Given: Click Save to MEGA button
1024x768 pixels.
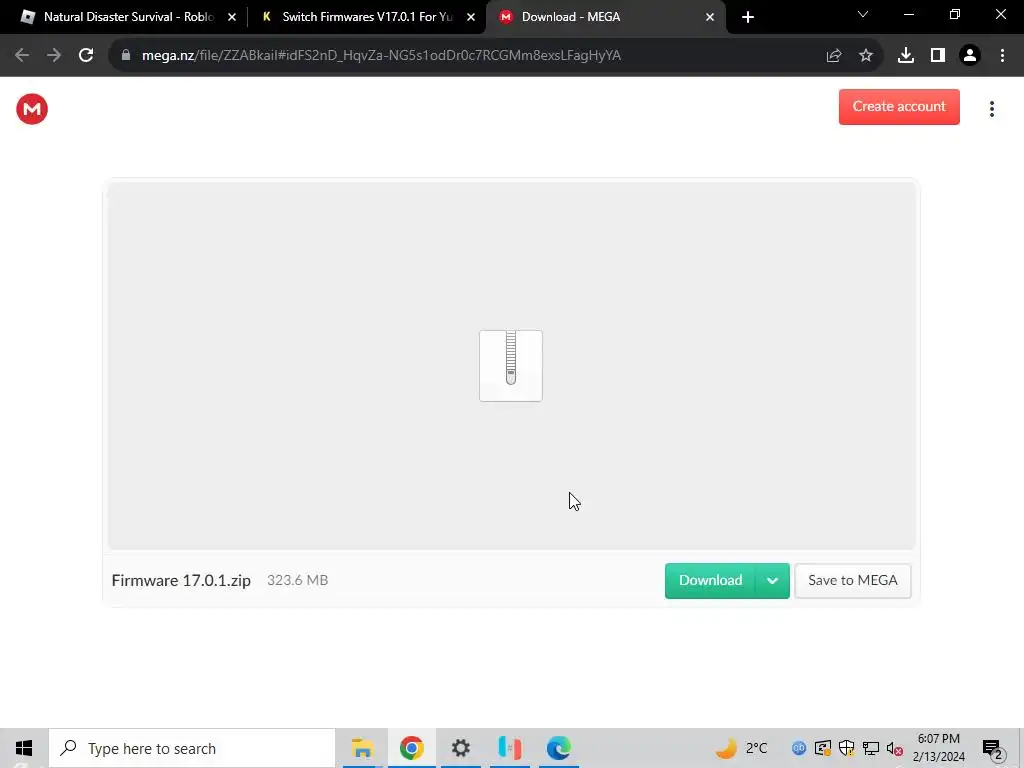Looking at the screenshot, I should 852,581.
